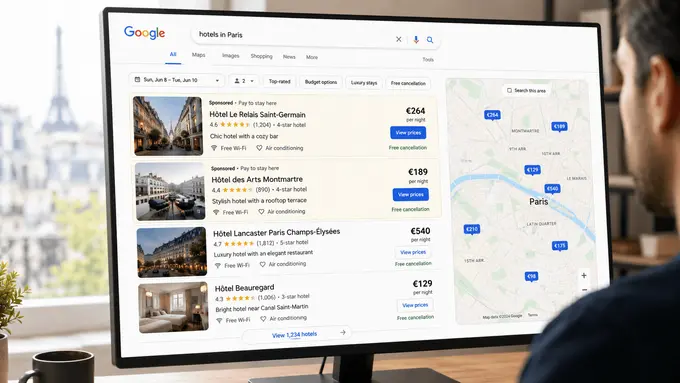The image size is (680, 383).
Task: Open Hôtel Lancaster photo thumbnail
Action: [x=172, y=252]
